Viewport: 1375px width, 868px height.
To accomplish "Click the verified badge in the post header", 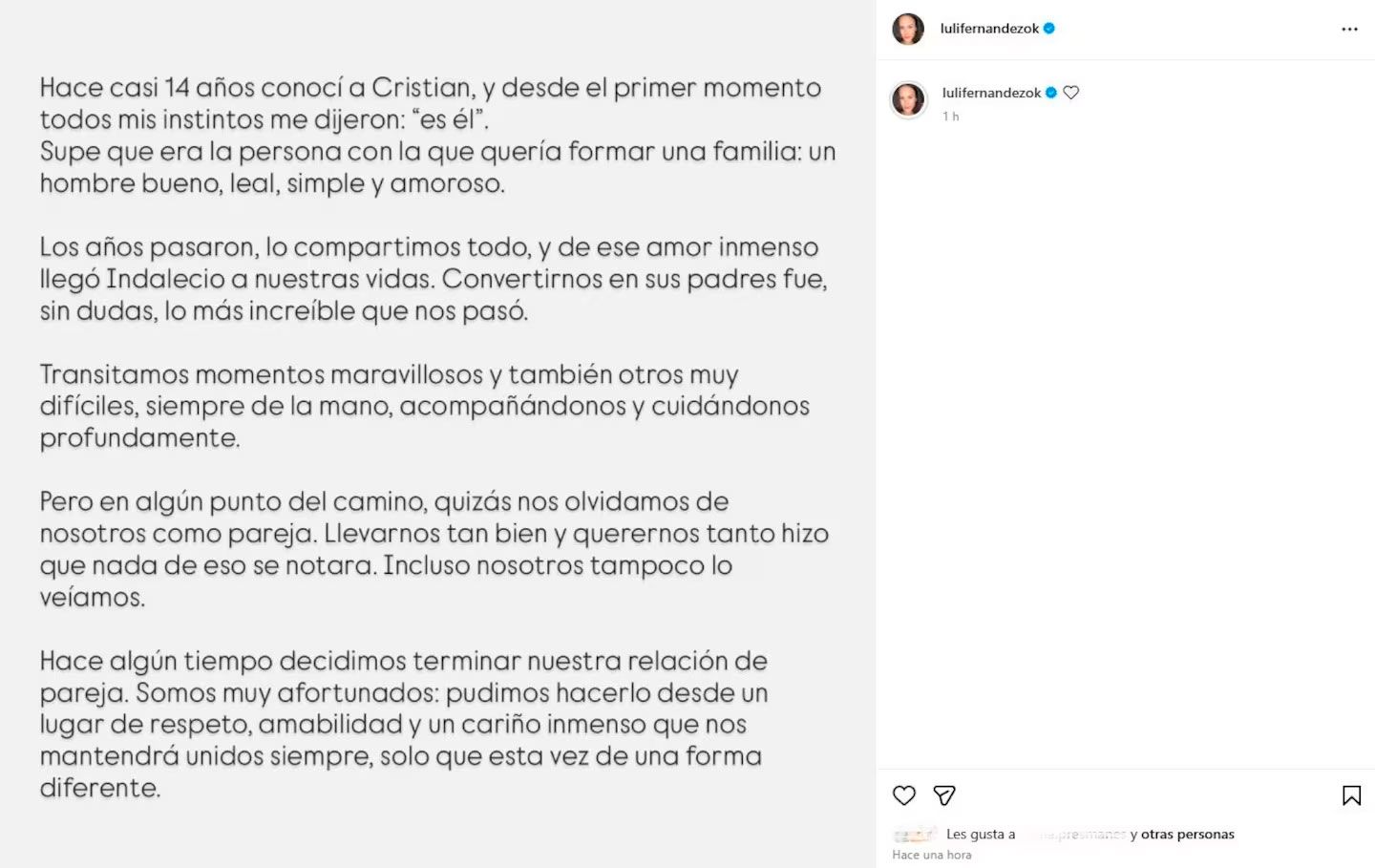I will point(1049,29).
